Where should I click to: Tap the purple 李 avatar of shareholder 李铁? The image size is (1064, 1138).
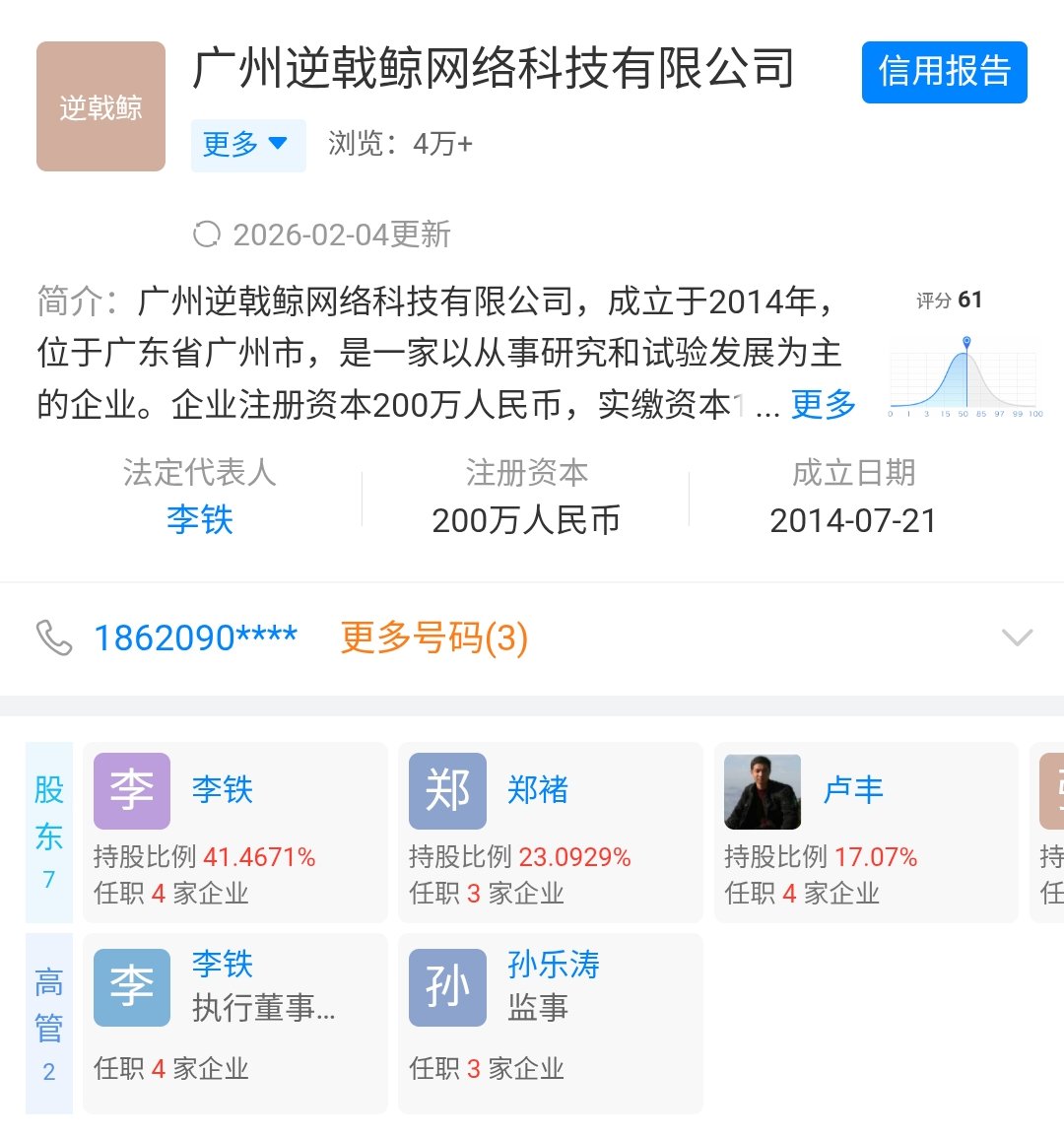tap(132, 791)
